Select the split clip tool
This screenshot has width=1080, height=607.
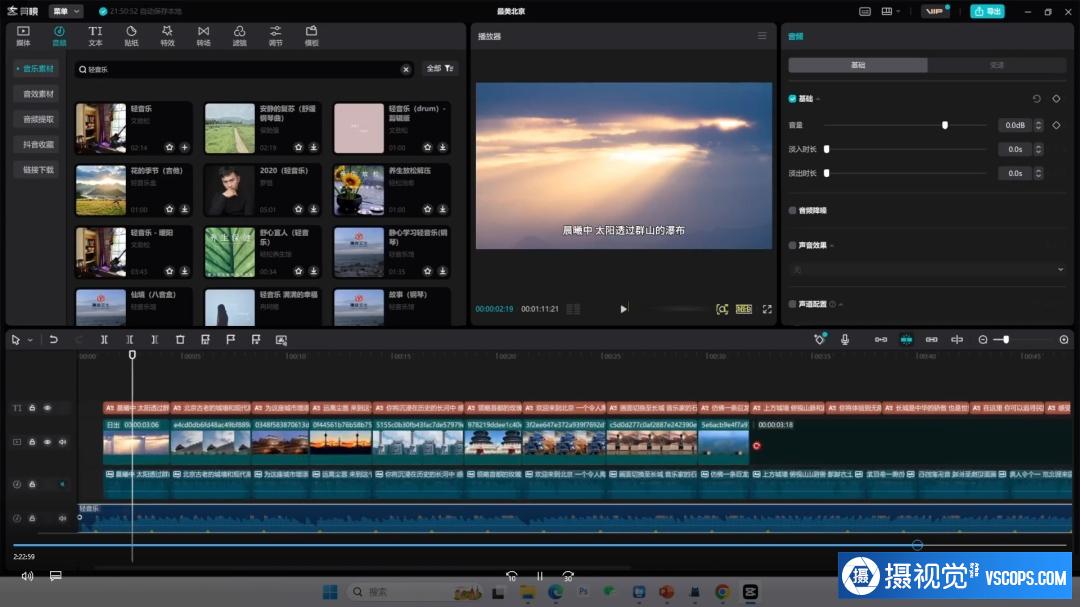(x=104, y=340)
